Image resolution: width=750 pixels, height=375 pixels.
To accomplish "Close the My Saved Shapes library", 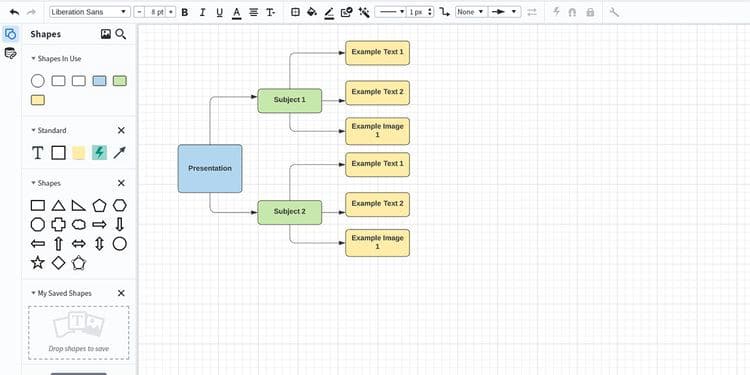I will click(121, 293).
